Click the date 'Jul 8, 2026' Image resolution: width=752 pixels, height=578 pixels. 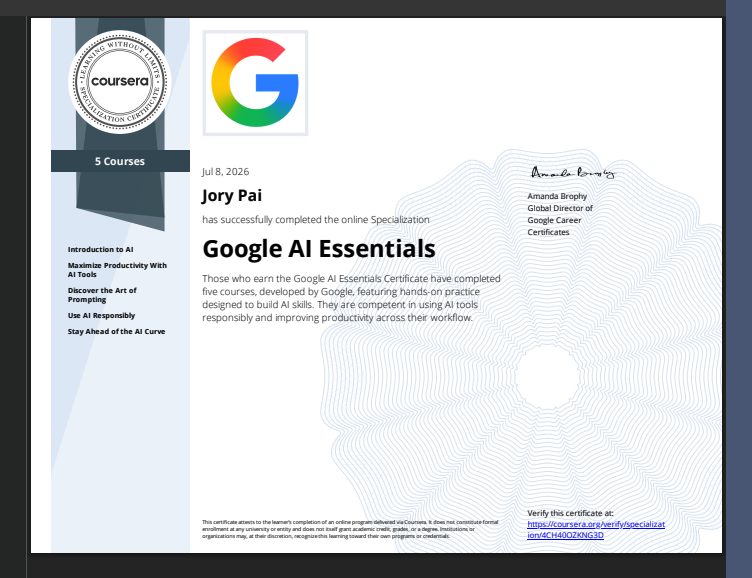[x=225, y=171]
